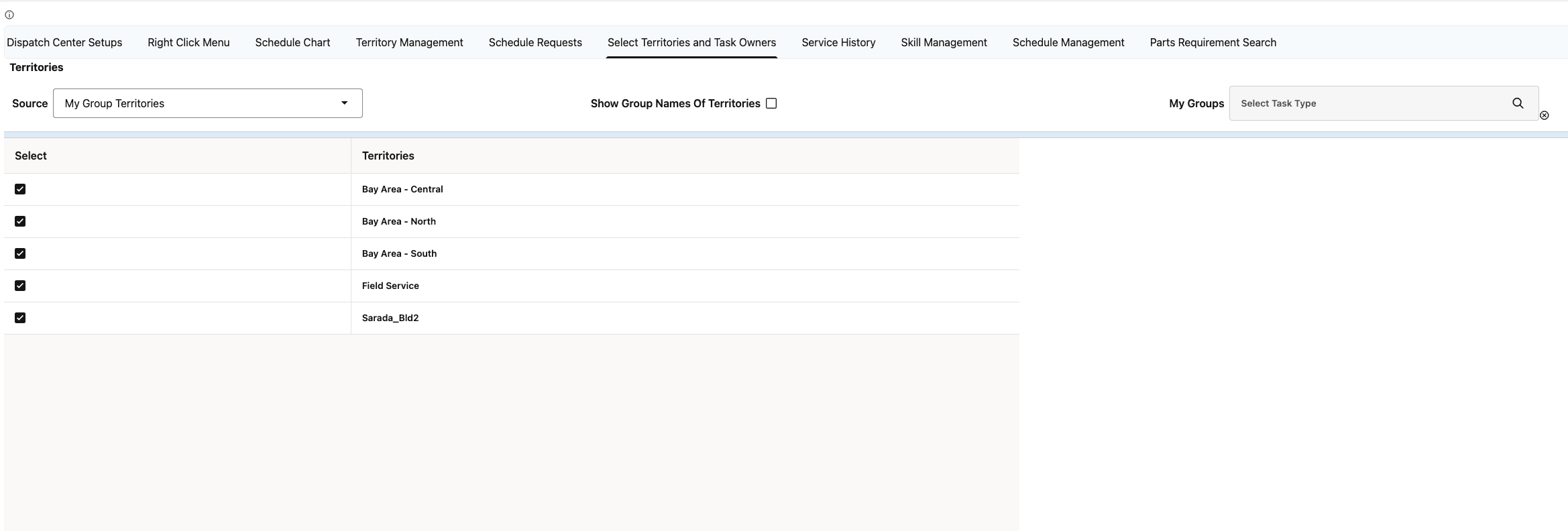Click the Bay Area - North cell text
This screenshot has height=531, width=1568.
(x=399, y=221)
